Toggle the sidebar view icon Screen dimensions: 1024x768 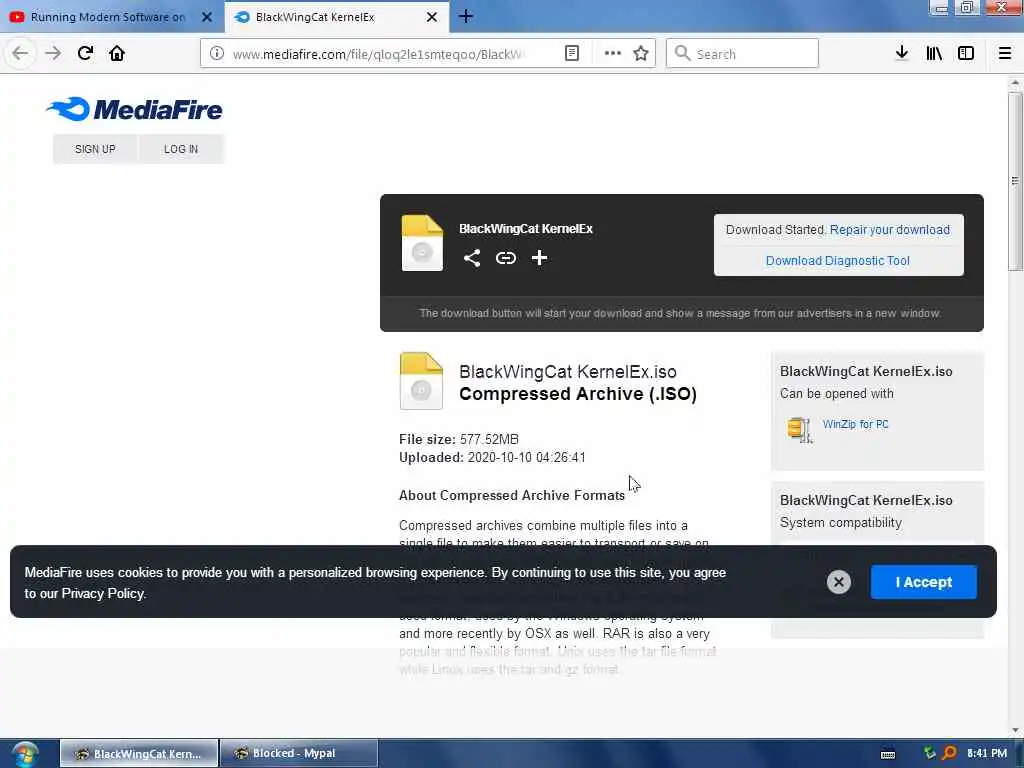click(x=966, y=54)
